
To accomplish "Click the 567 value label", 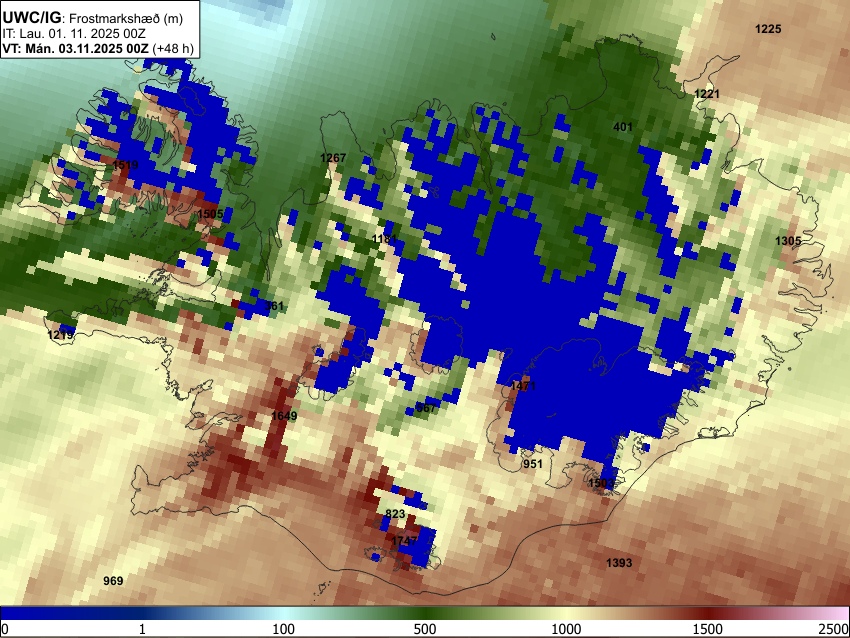I will click(x=426, y=408).
